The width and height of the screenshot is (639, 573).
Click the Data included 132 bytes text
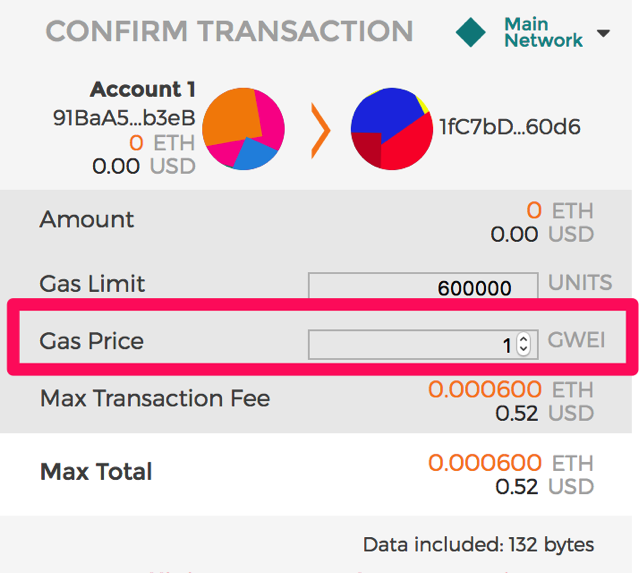478,544
